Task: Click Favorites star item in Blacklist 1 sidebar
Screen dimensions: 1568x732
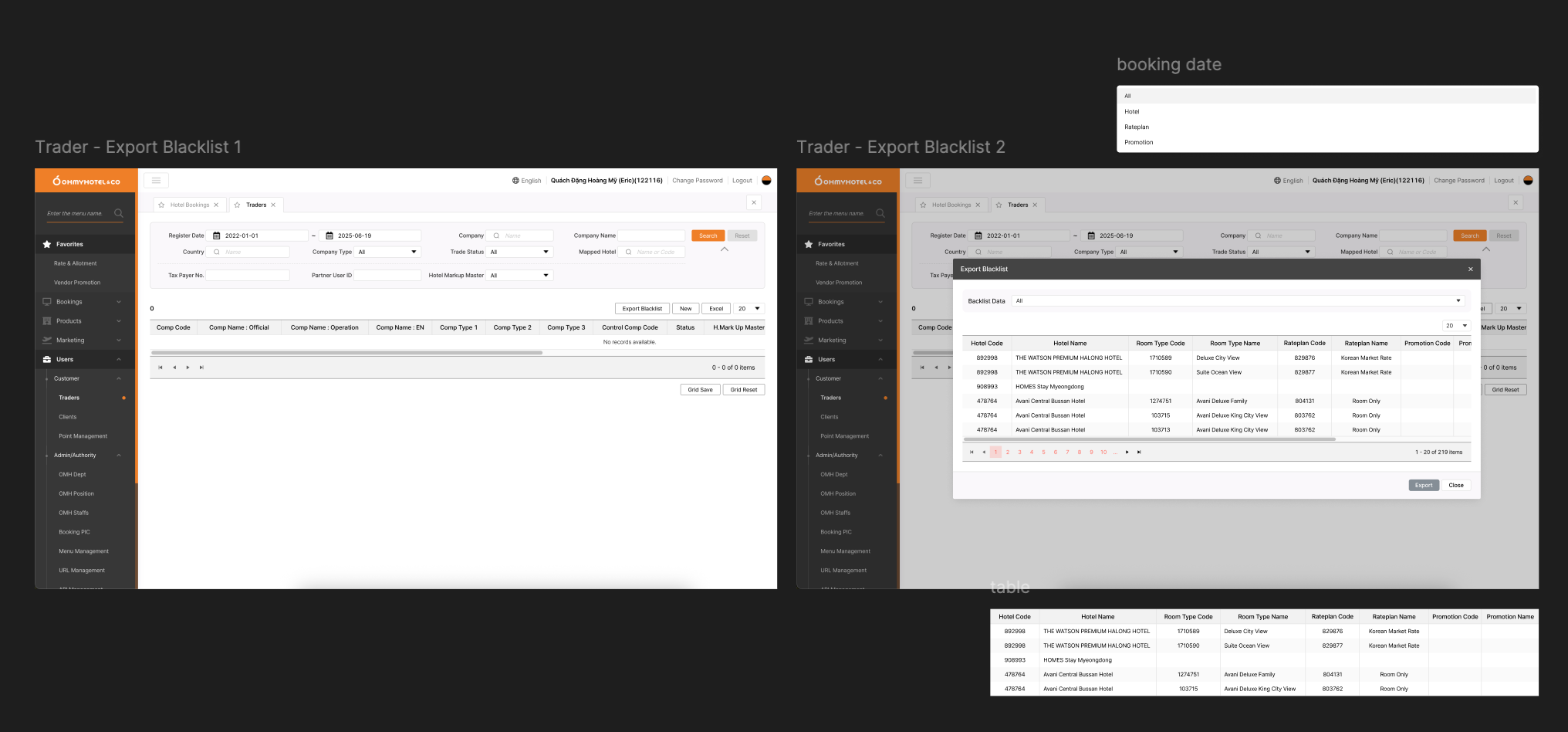Action: tap(85, 244)
